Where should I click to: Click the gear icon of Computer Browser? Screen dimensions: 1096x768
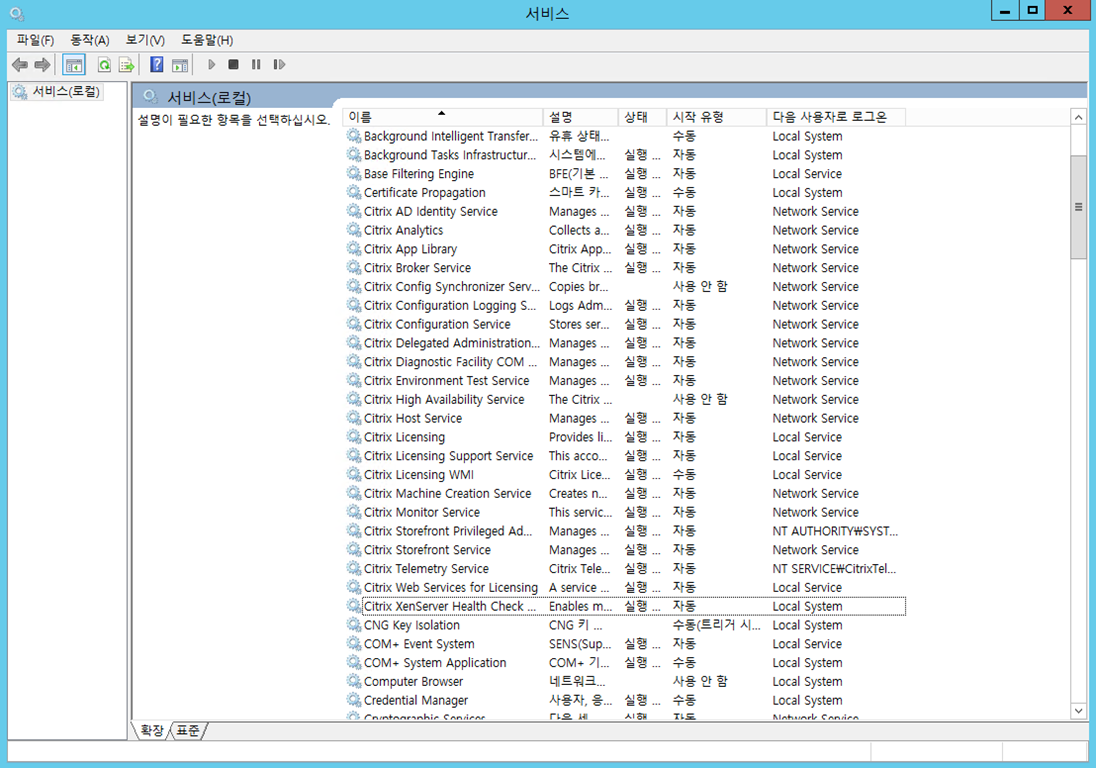click(354, 681)
